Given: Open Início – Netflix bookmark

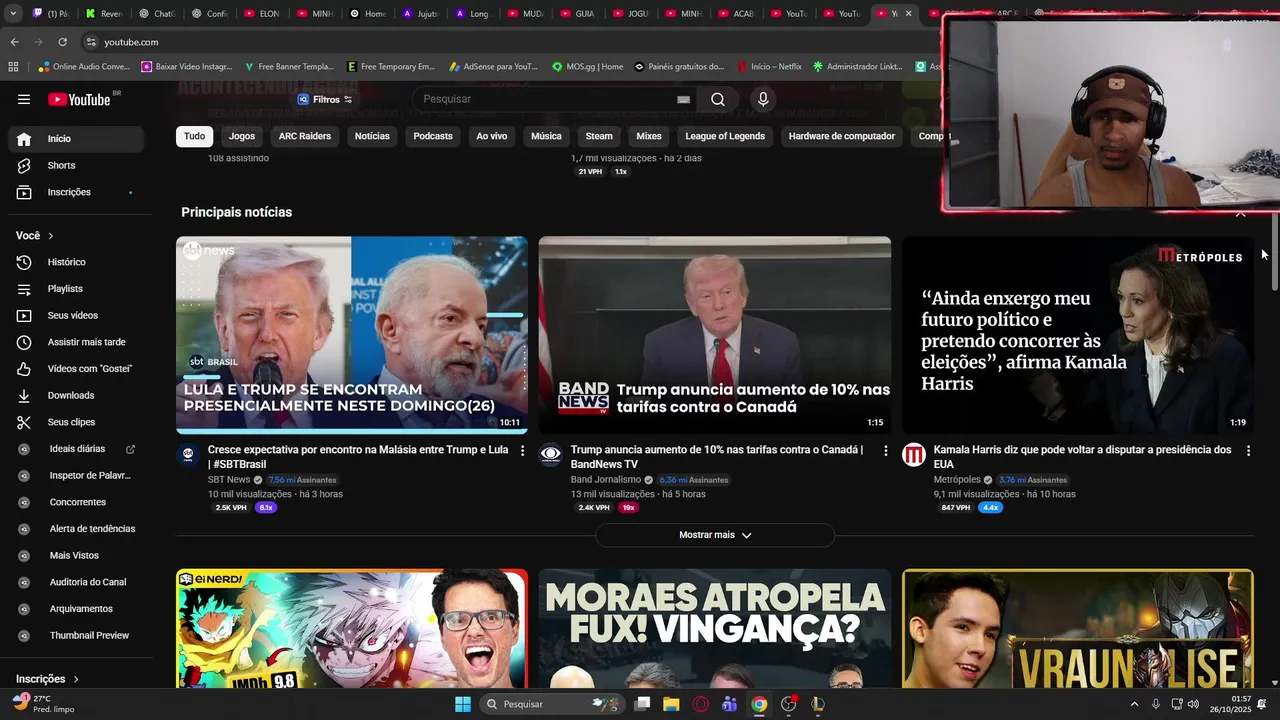Looking at the screenshot, I should [x=769, y=67].
